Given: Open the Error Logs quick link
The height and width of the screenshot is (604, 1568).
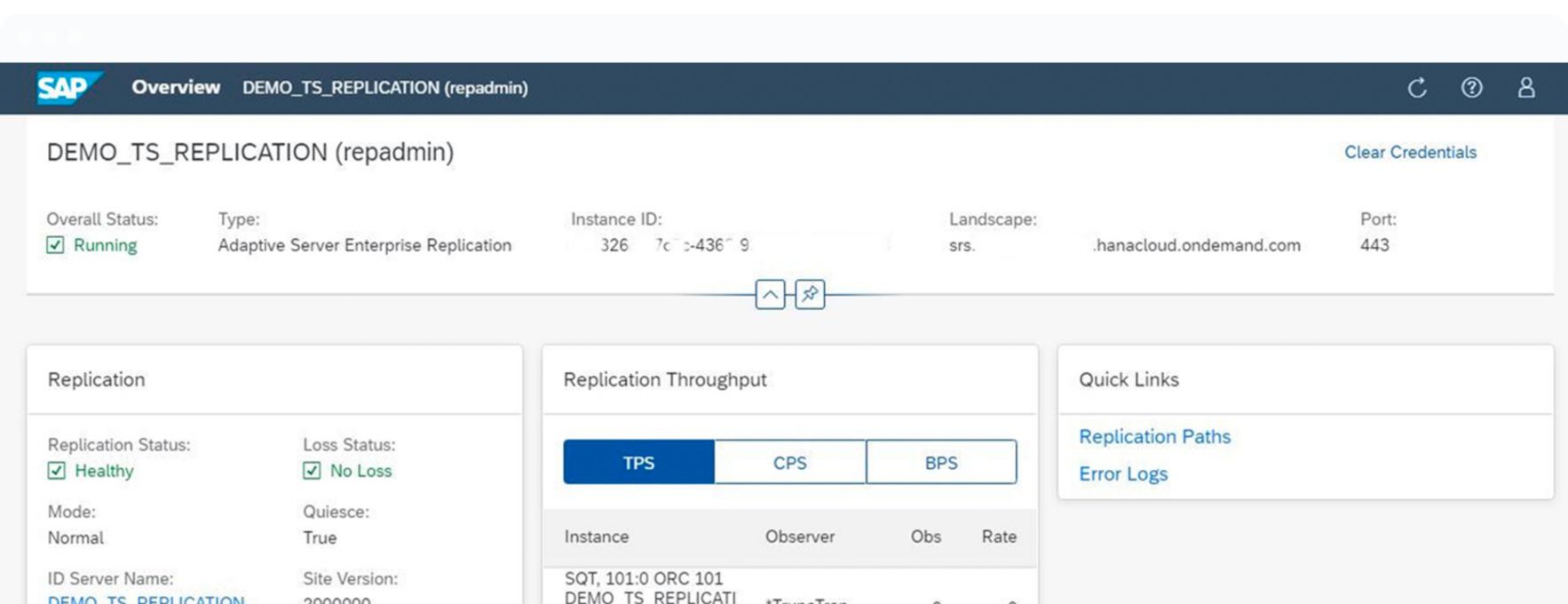Looking at the screenshot, I should 1122,473.
